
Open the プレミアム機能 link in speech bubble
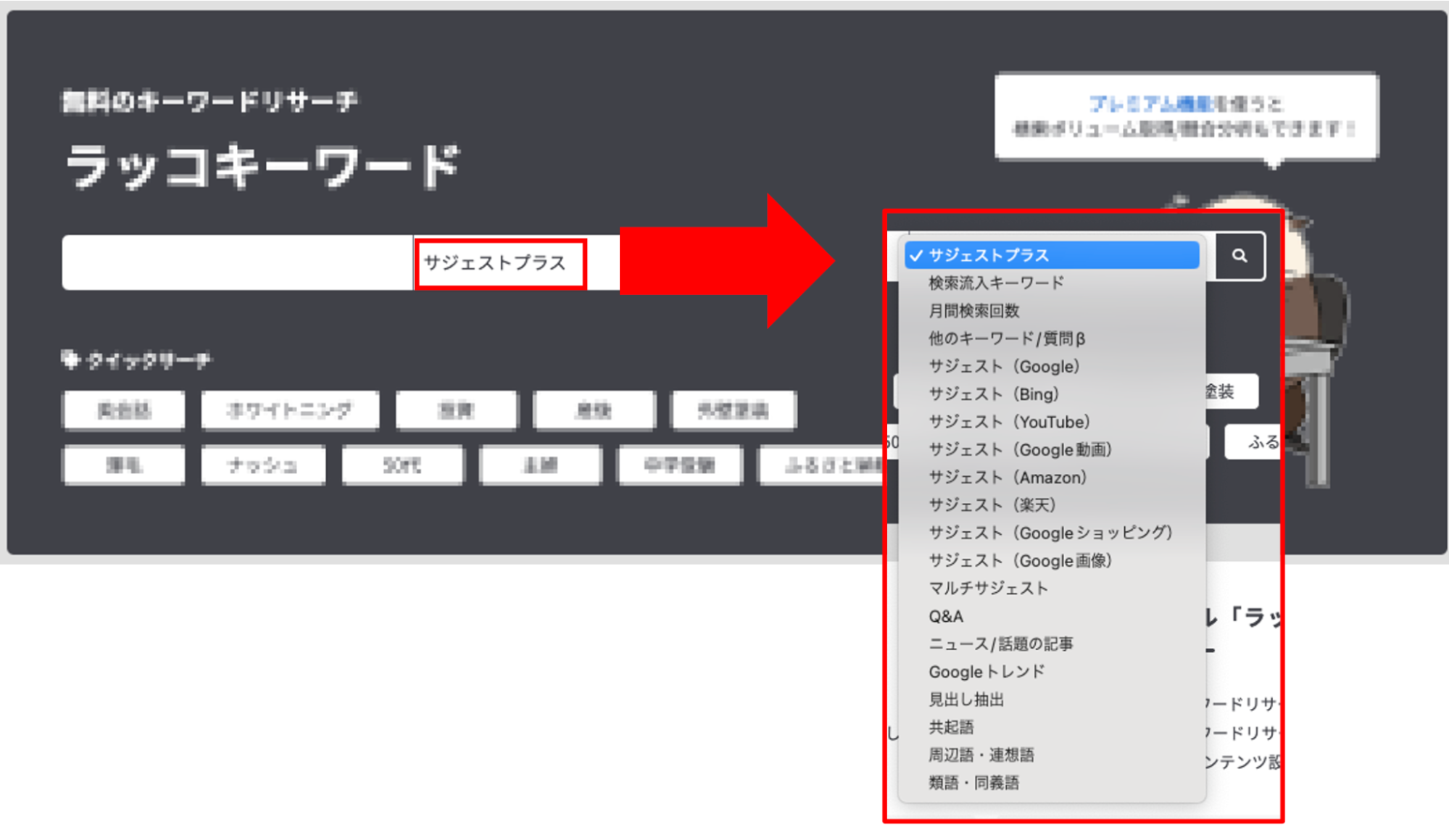[1151, 104]
